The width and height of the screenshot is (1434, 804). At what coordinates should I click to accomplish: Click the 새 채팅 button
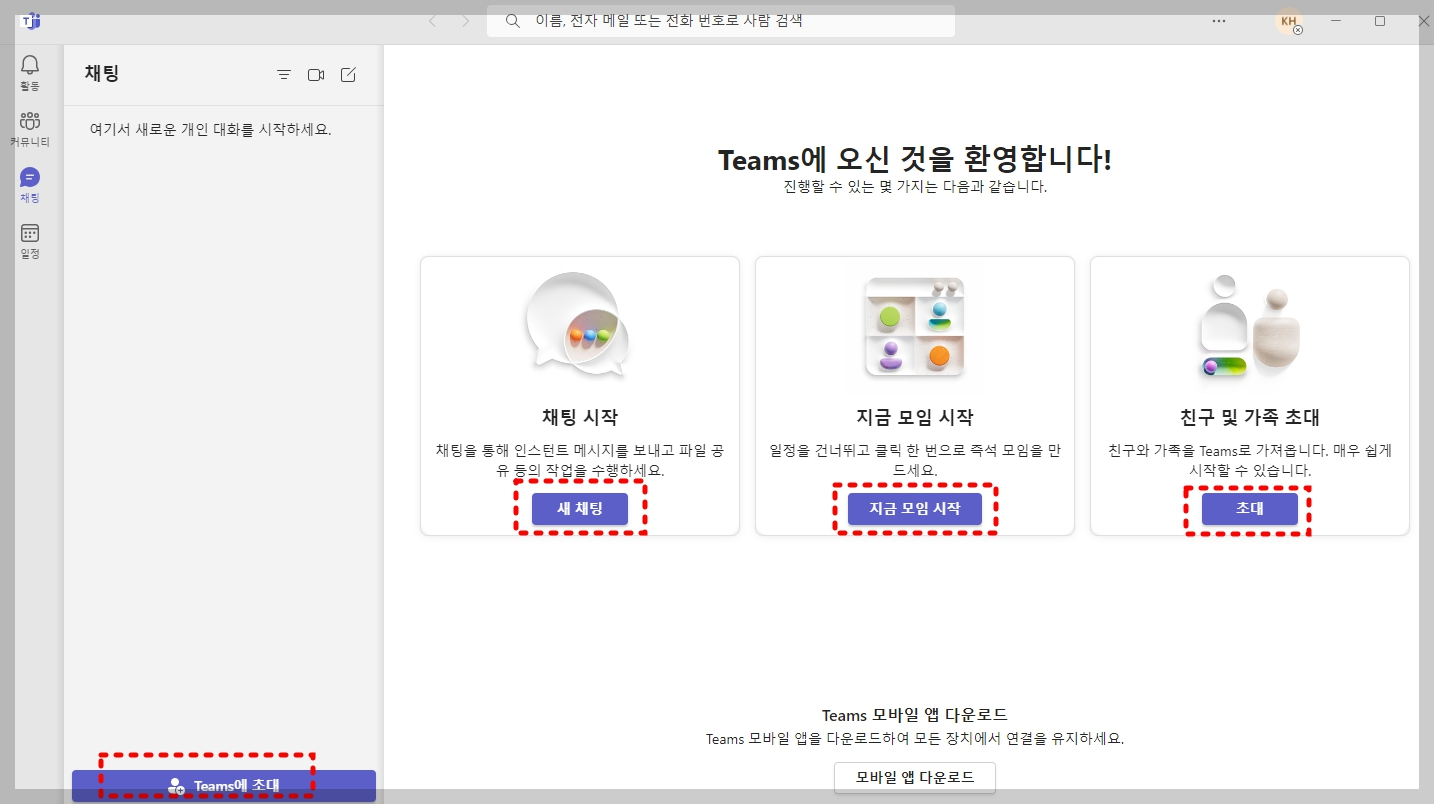[580, 509]
